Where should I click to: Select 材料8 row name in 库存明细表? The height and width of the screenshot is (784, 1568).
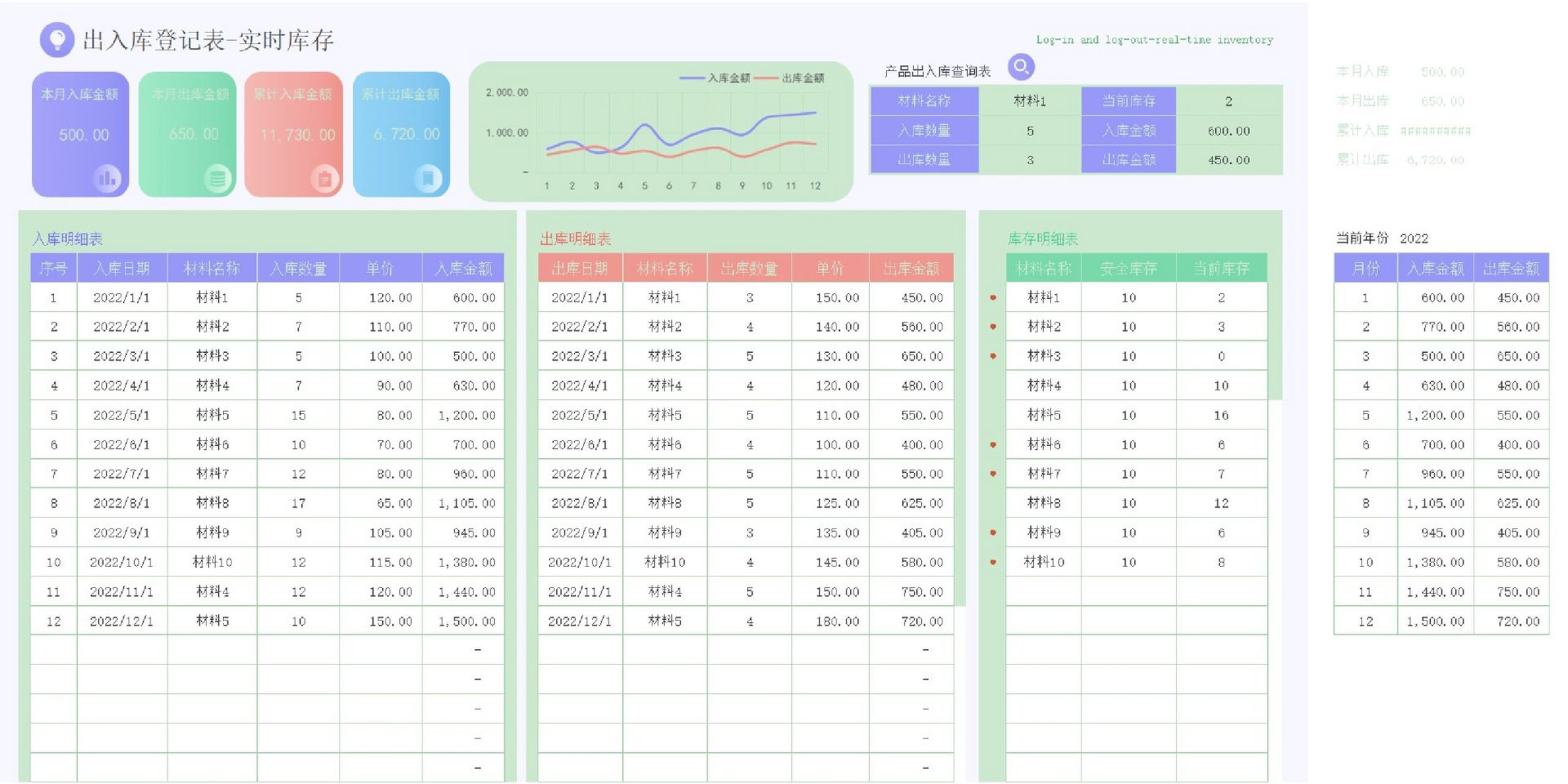coord(1043,503)
